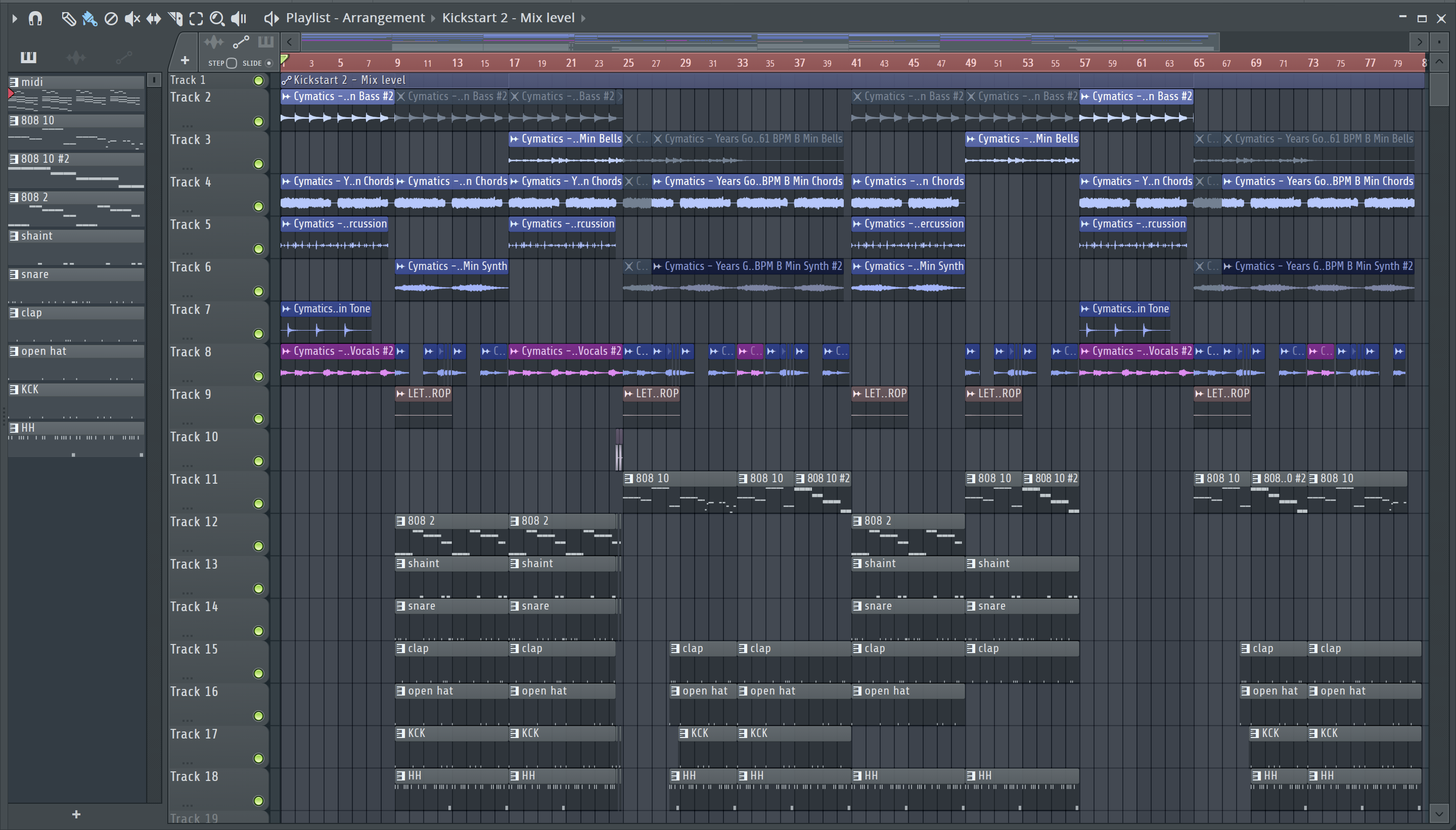
Task: Open the Kickstart 2 - Mix level automation clip
Action: pos(287,80)
